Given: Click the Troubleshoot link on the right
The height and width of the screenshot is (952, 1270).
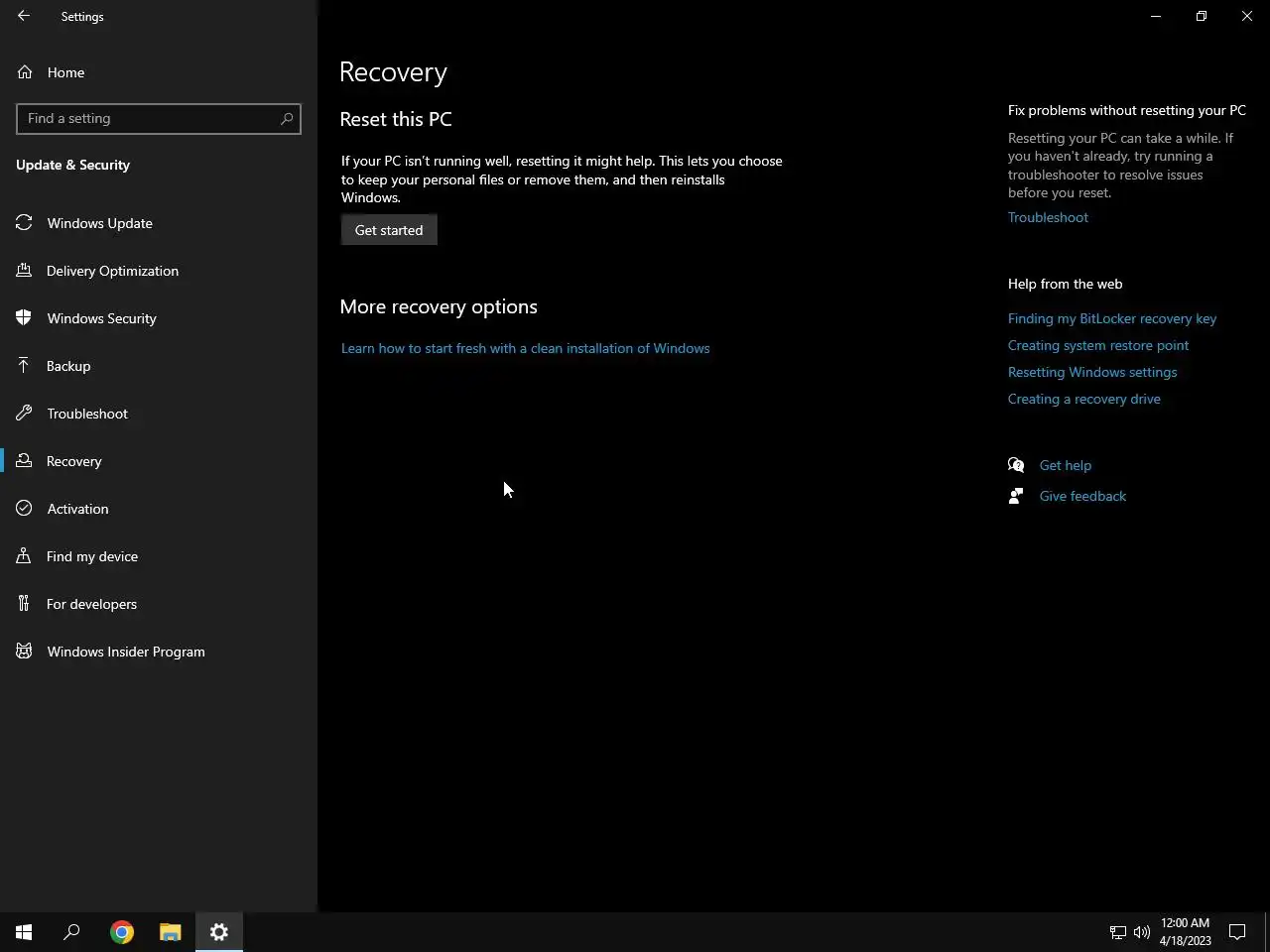Looking at the screenshot, I should (1048, 217).
